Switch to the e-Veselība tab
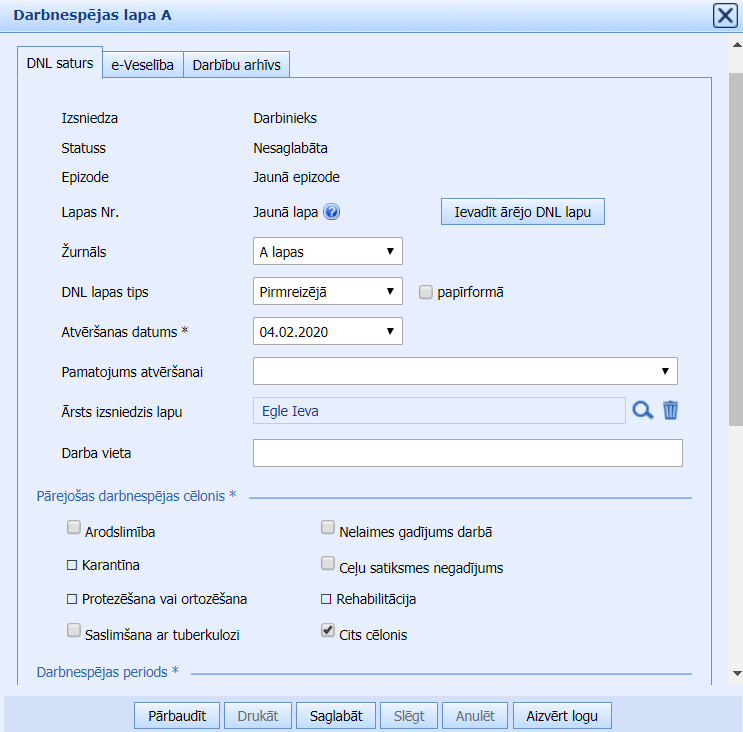The image size is (743, 732). coord(143,65)
